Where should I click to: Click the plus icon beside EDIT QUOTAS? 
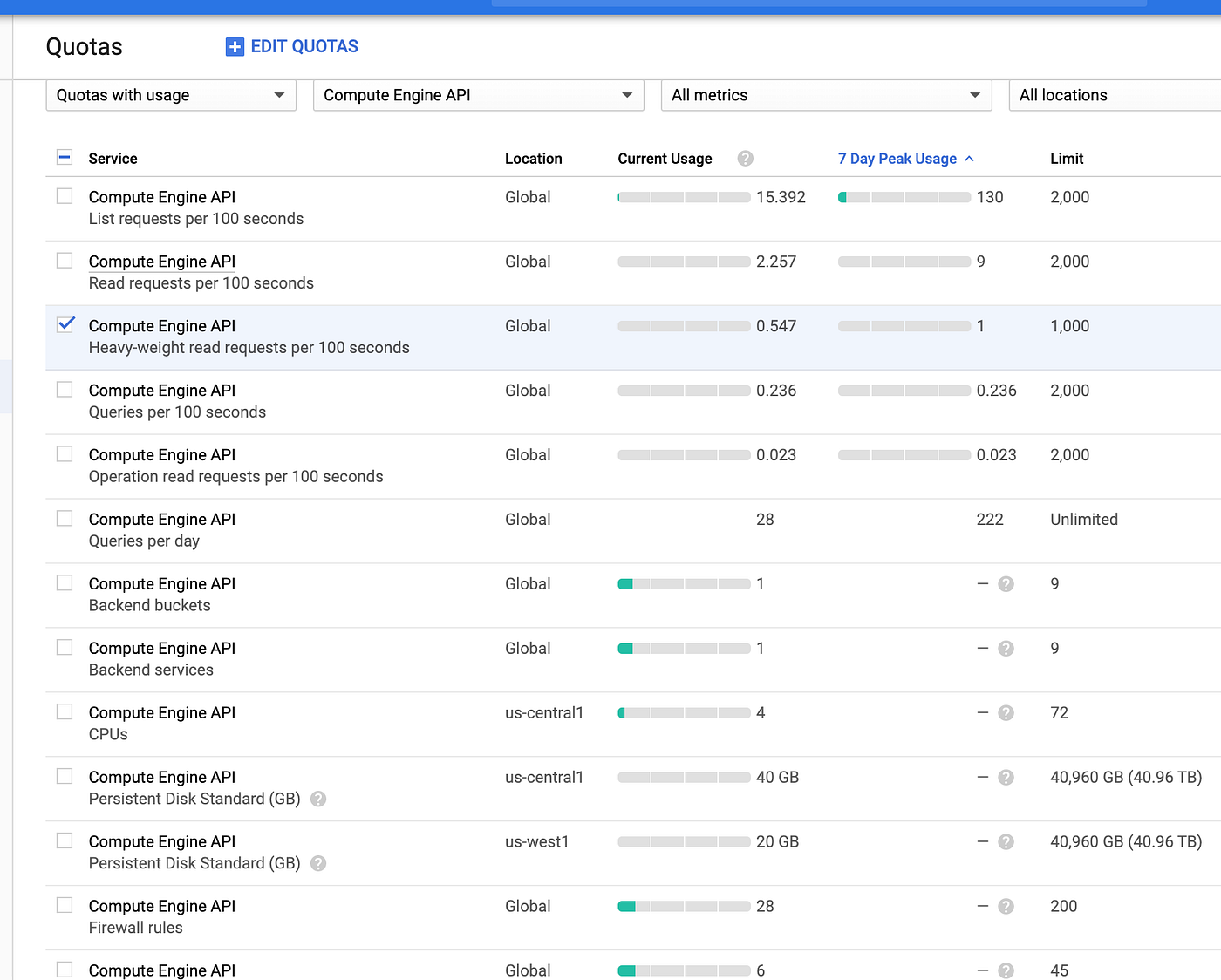click(x=235, y=47)
